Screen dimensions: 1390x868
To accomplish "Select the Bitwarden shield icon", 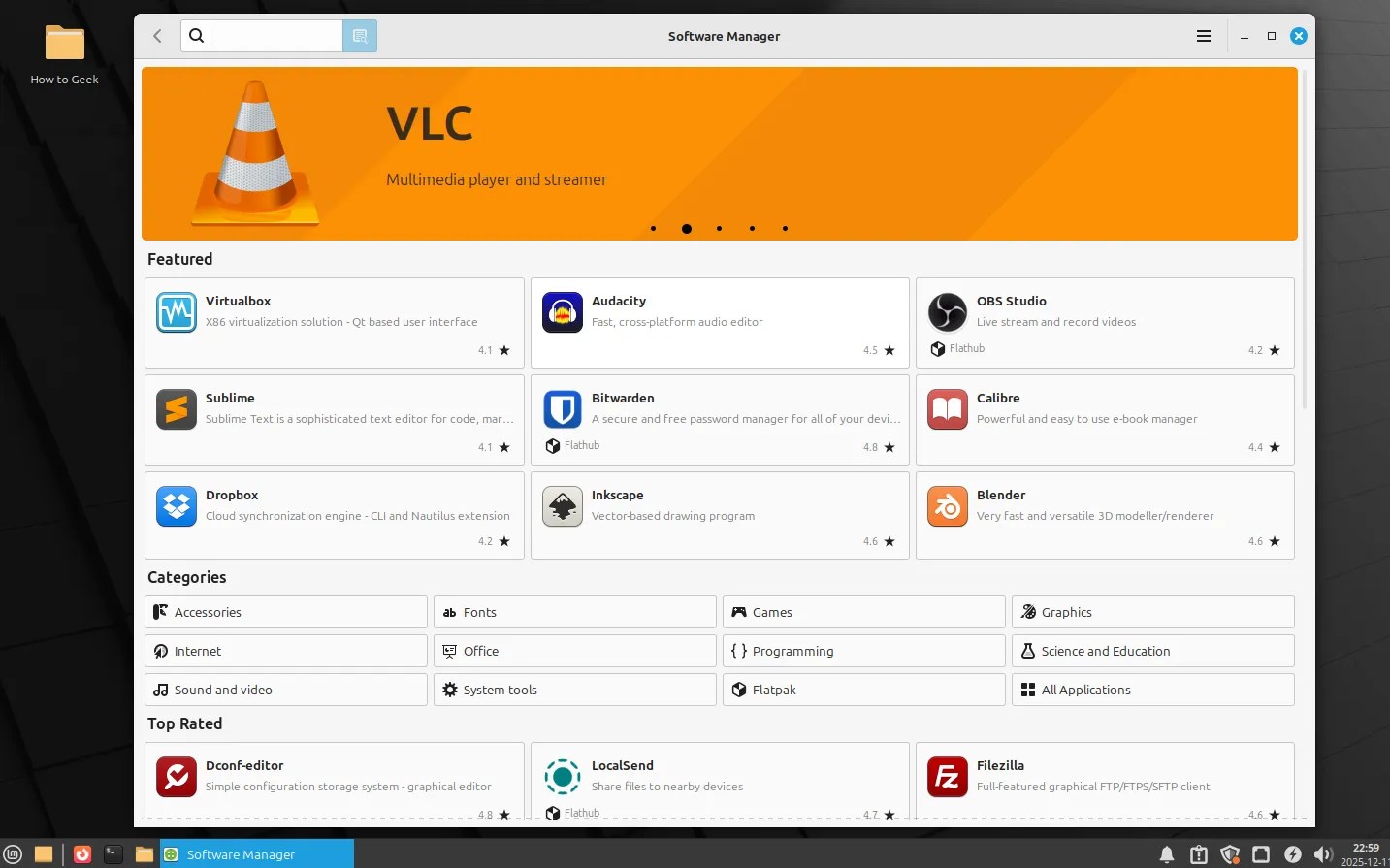I will [563, 409].
